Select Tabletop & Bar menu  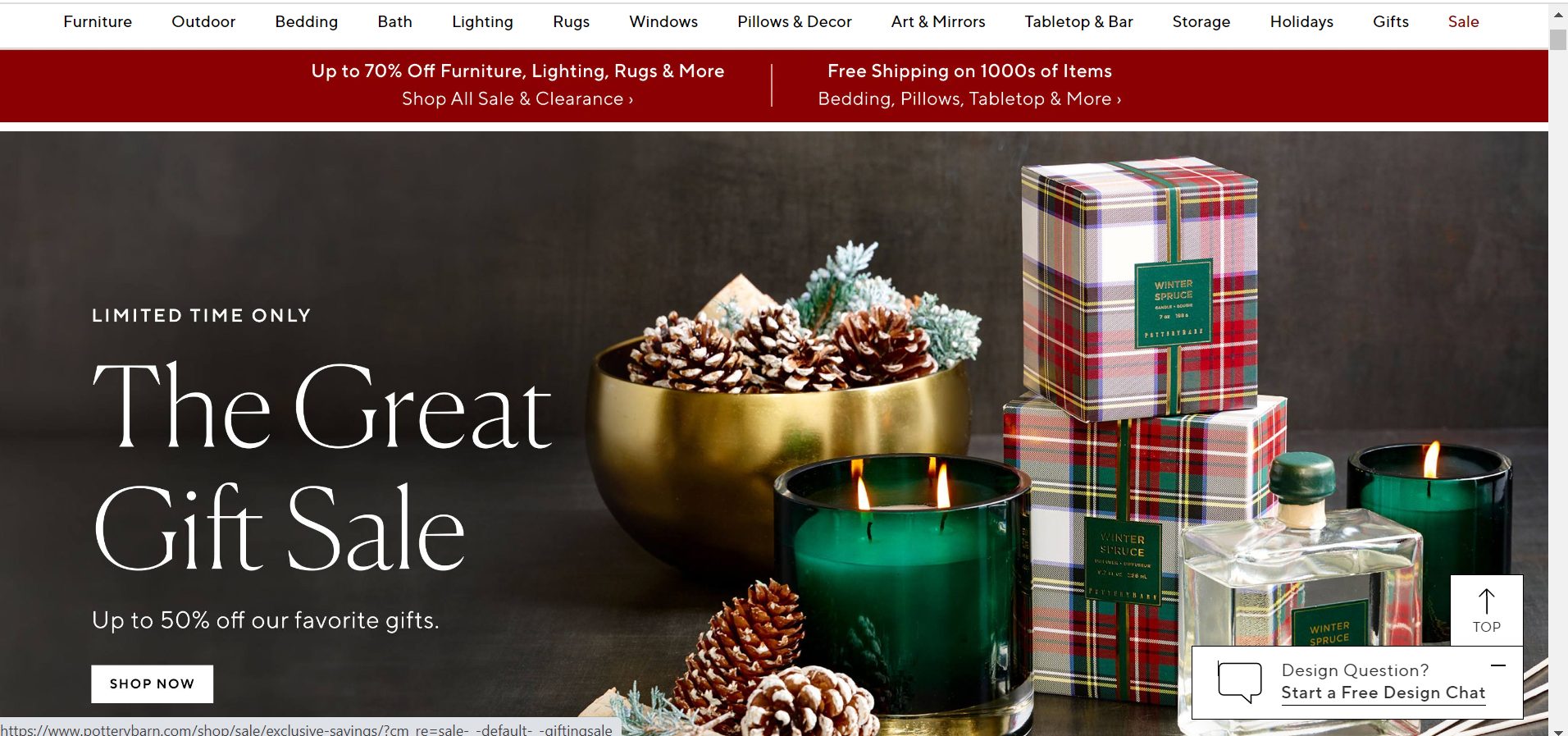click(x=1078, y=22)
